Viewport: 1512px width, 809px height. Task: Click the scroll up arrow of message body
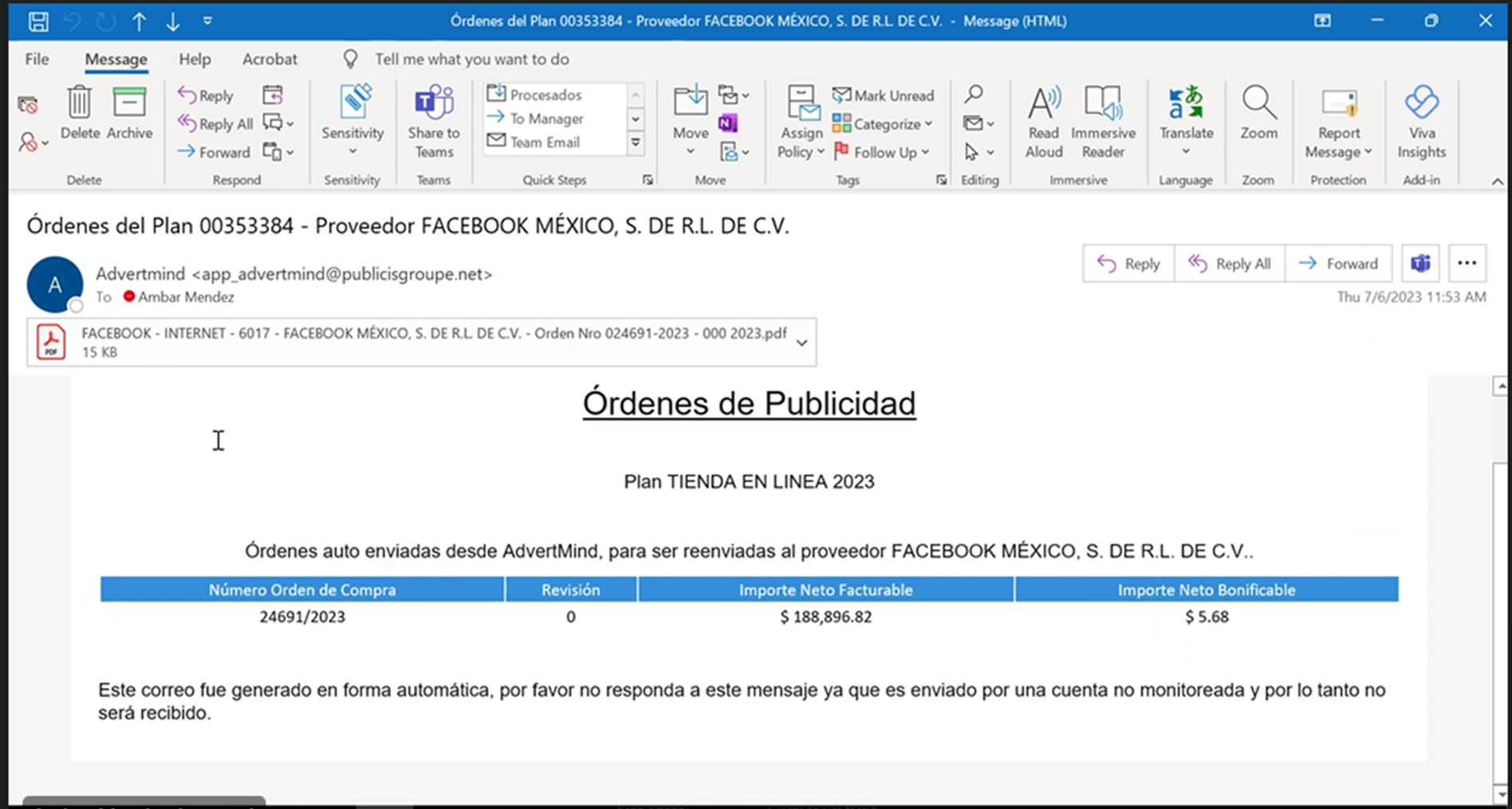tap(1499, 387)
